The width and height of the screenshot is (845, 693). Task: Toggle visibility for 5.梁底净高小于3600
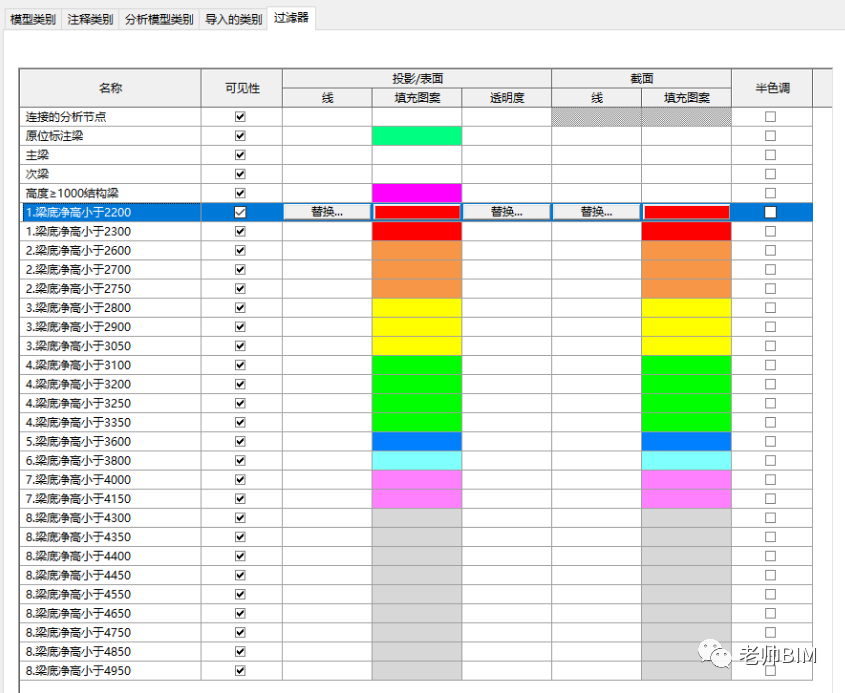coord(240,441)
